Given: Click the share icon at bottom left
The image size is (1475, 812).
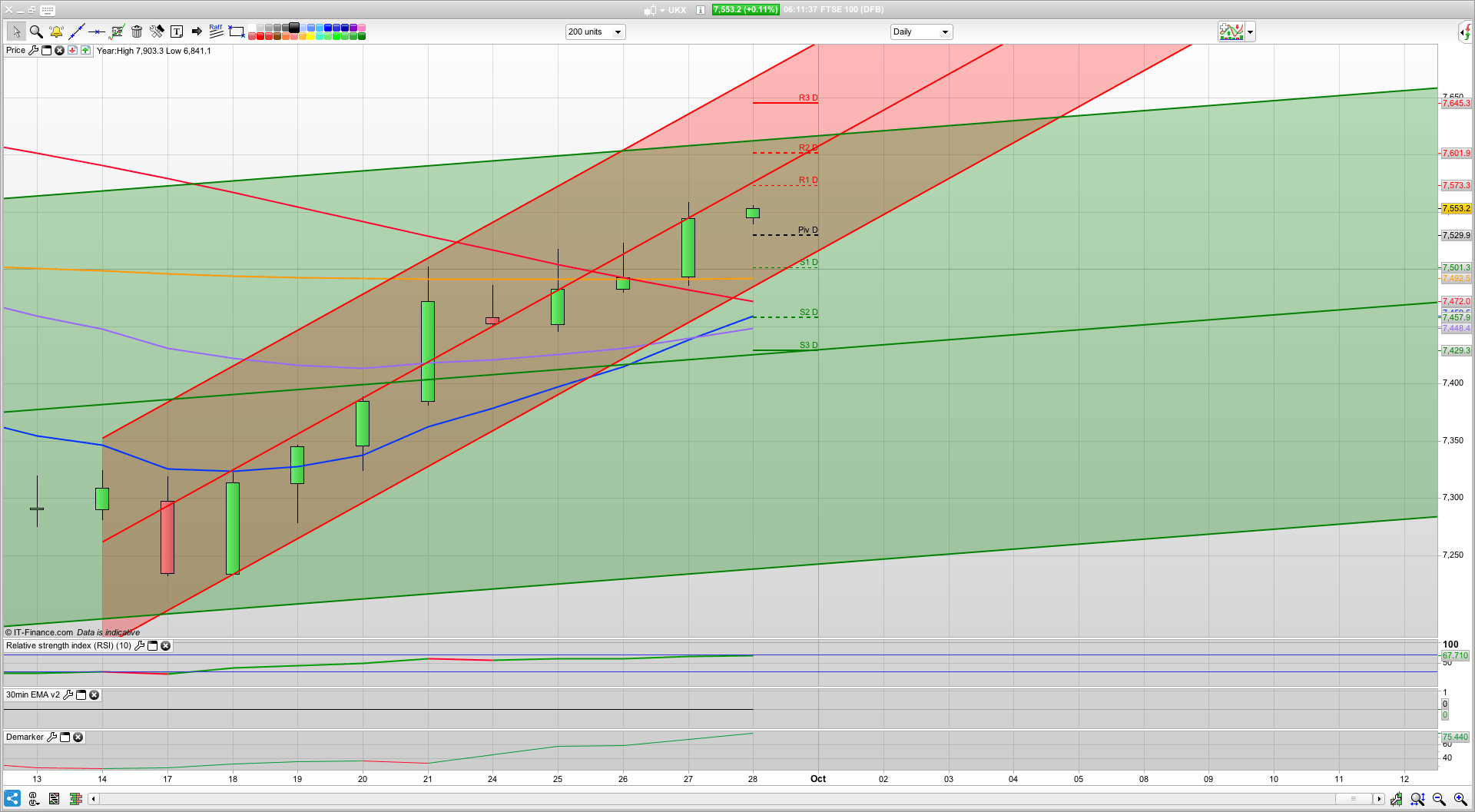Looking at the screenshot, I should [x=12, y=799].
